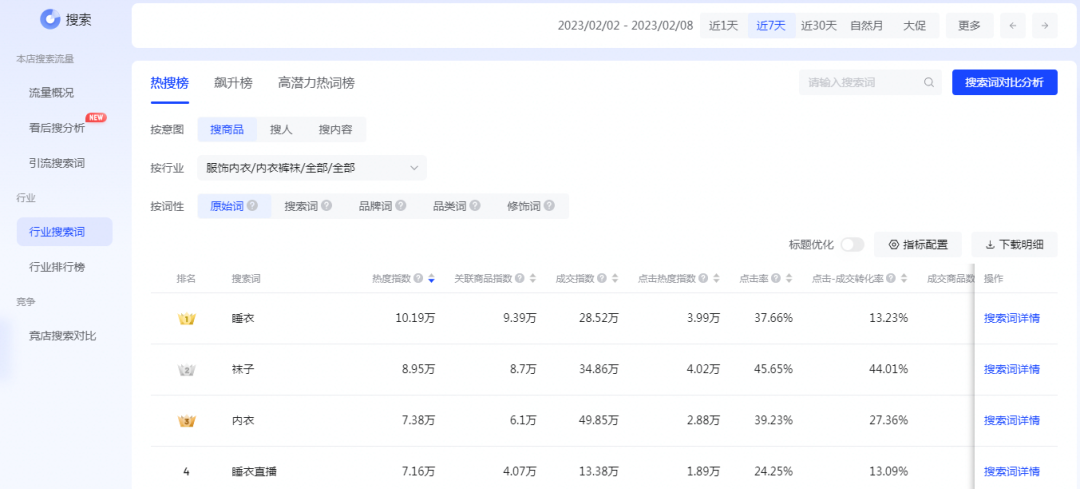1080x489 pixels.
Task: Click the 下载明细 download button
Action: (1014, 244)
